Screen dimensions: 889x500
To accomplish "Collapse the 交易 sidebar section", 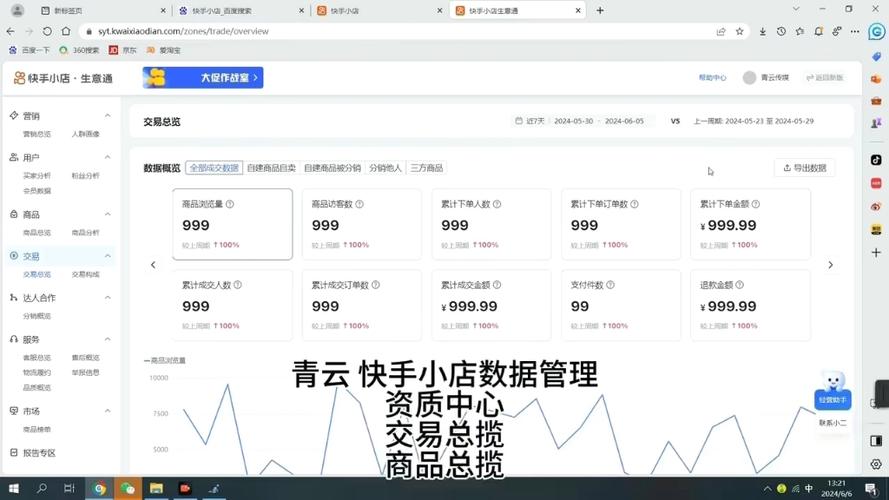I will (x=108, y=256).
